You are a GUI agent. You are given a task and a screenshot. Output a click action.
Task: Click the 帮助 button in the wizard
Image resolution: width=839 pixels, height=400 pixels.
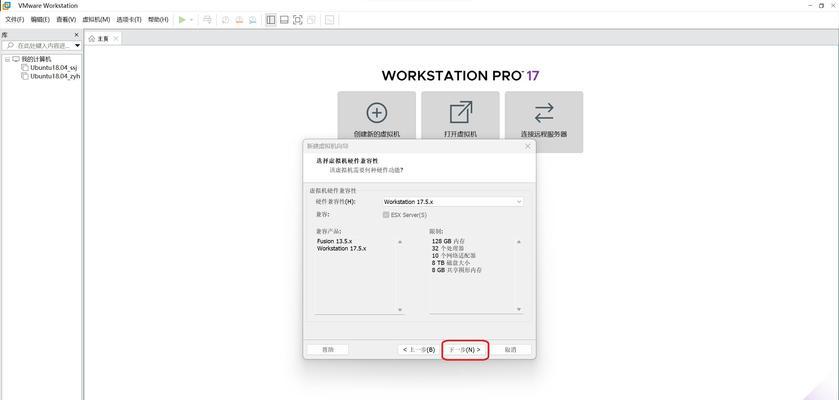(327, 349)
